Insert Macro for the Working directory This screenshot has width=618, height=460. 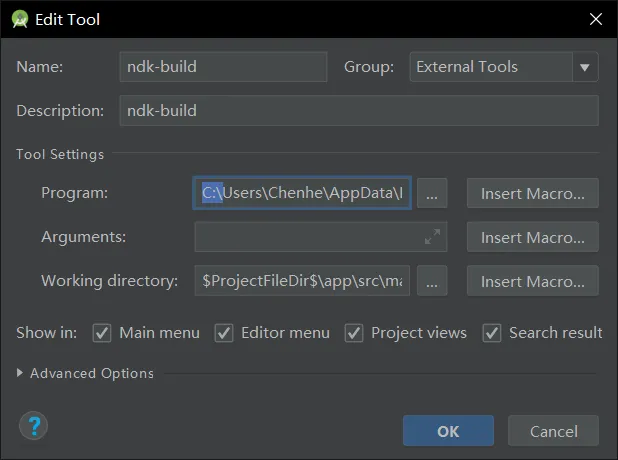pyautogui.click(x=532, y=282)
